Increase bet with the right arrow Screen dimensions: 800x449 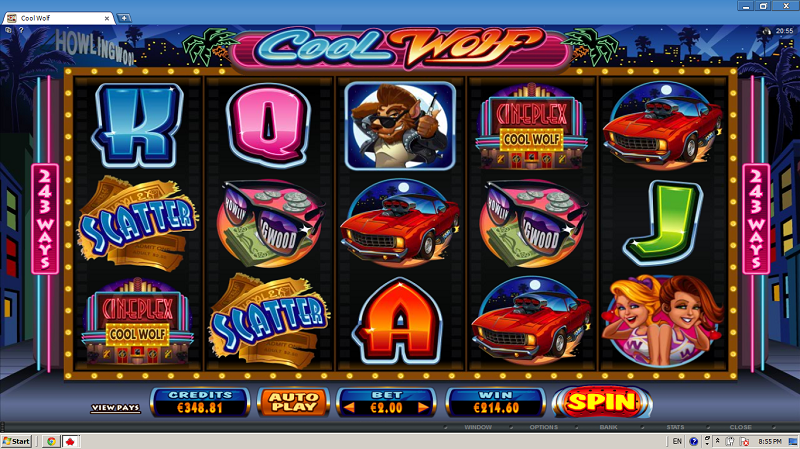[x=423, y=408]
